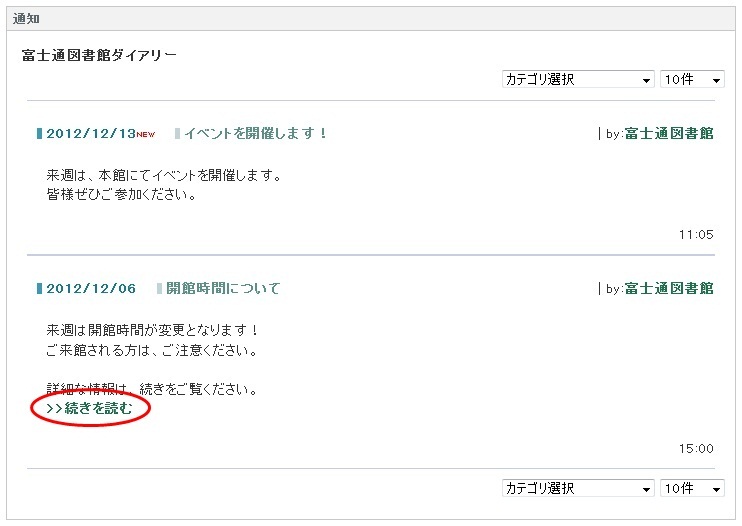Click author 富士通図書館 on the first entry
Viewport: 742px width, 526px height.
tap(669, 133)
